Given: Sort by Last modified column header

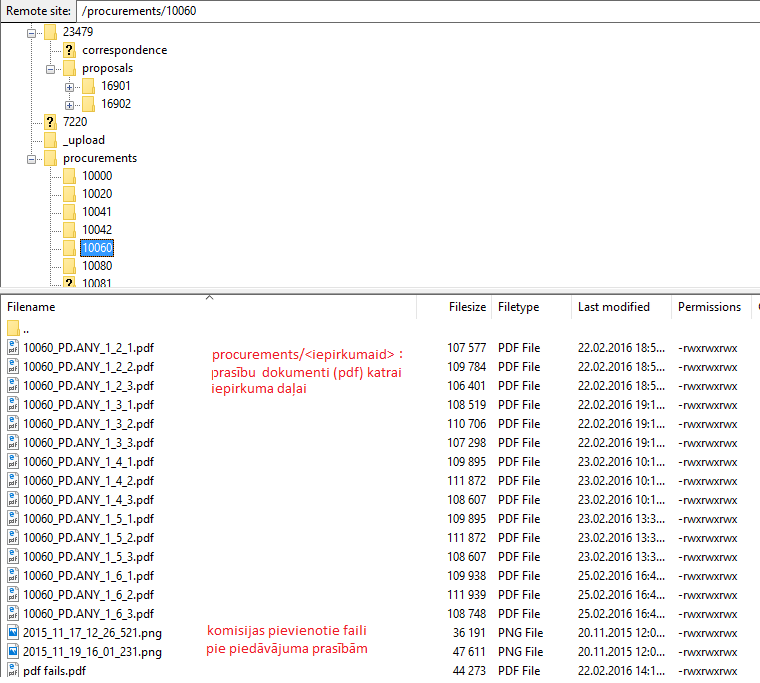Looking at the screenshot, I should (x=613, y=307).
